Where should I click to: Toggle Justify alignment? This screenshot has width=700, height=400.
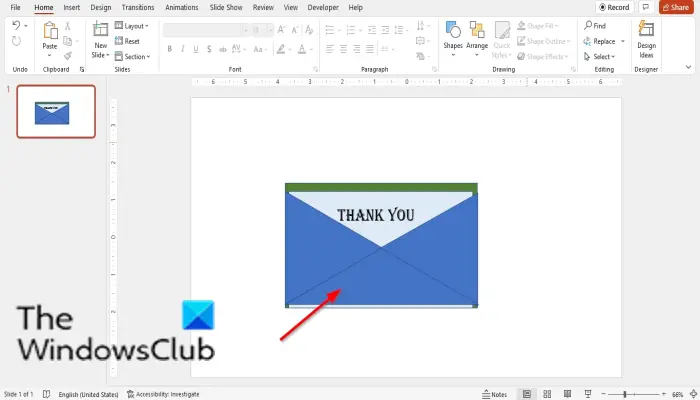click(370, 49)
